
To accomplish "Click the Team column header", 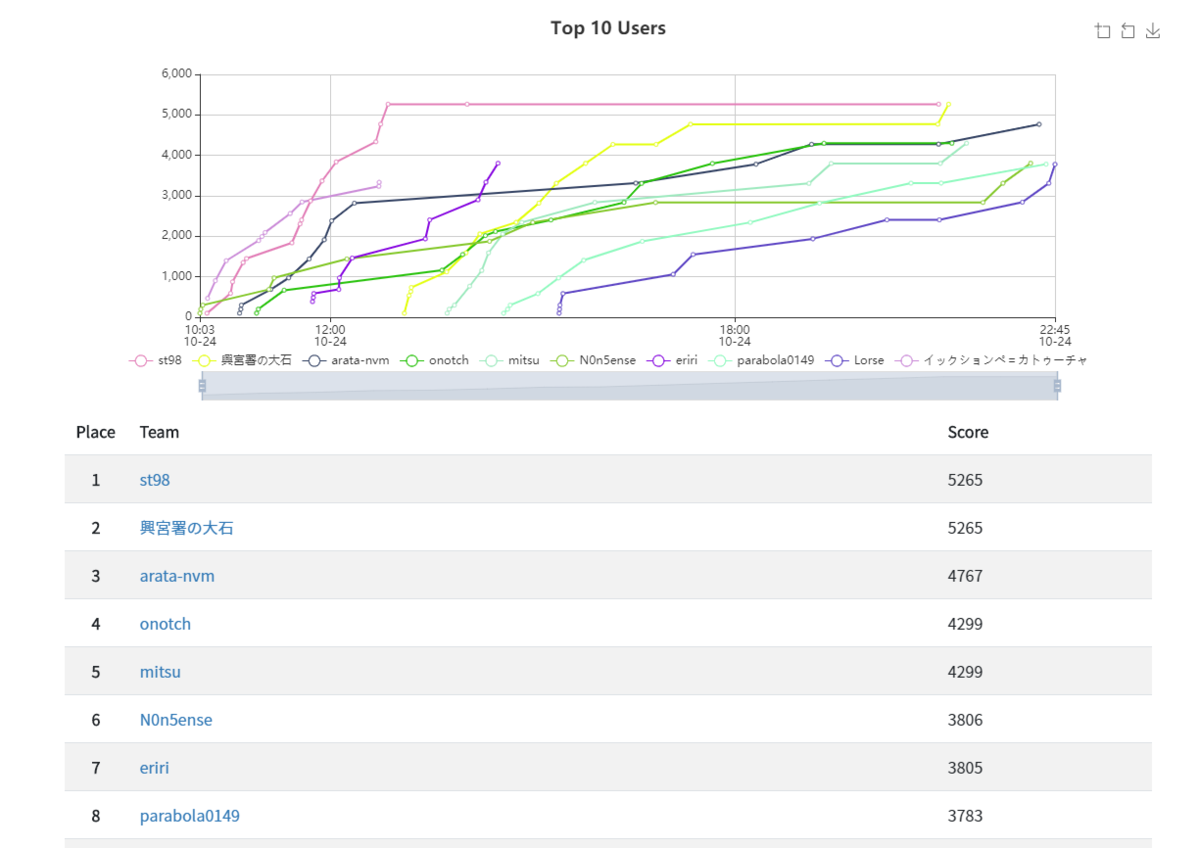I will pyautogui.click(x=159, y=432).
